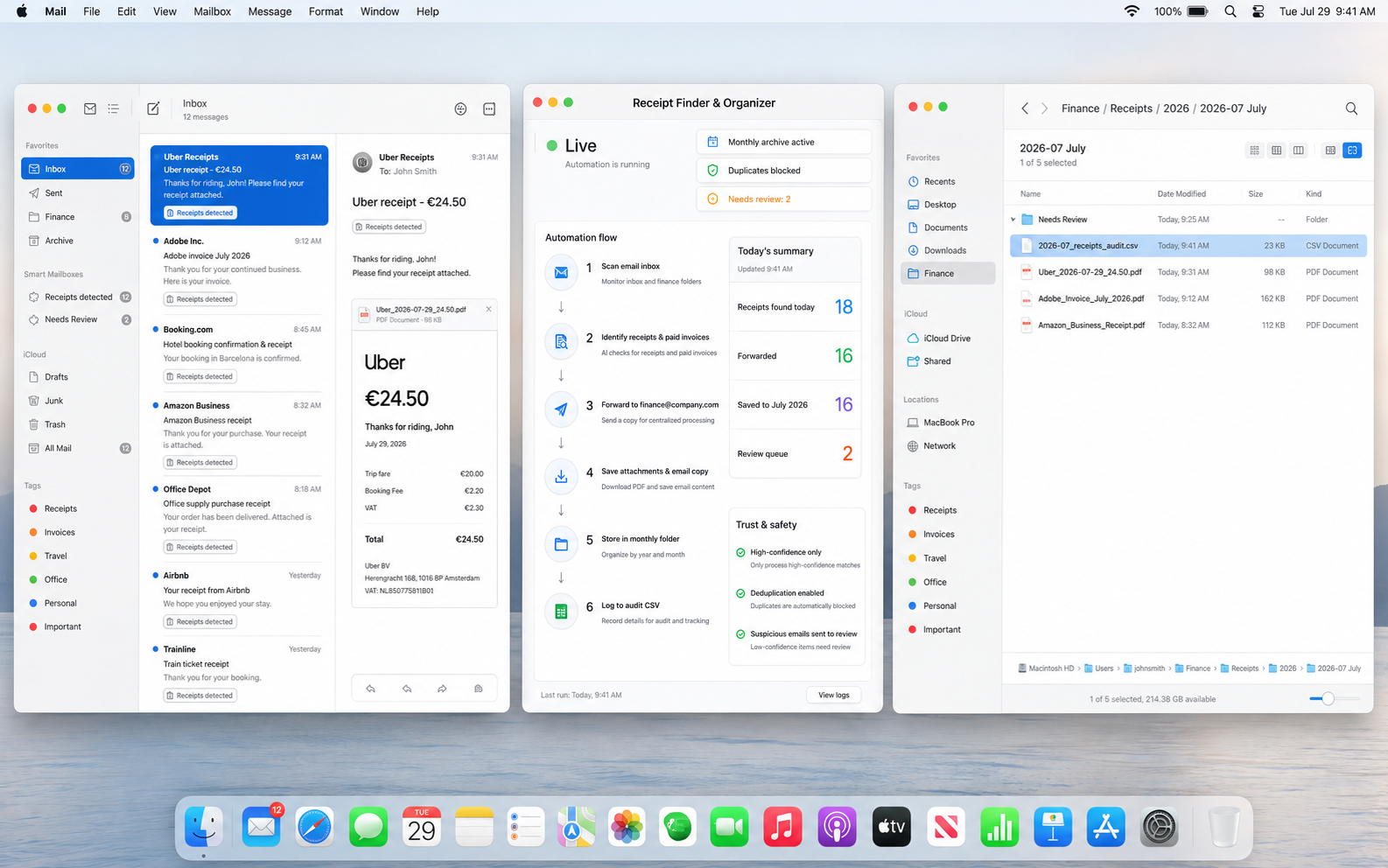Close the Uber PDF attachment with its X
The width and height of the screenshot is (1388, 868).
488,309
